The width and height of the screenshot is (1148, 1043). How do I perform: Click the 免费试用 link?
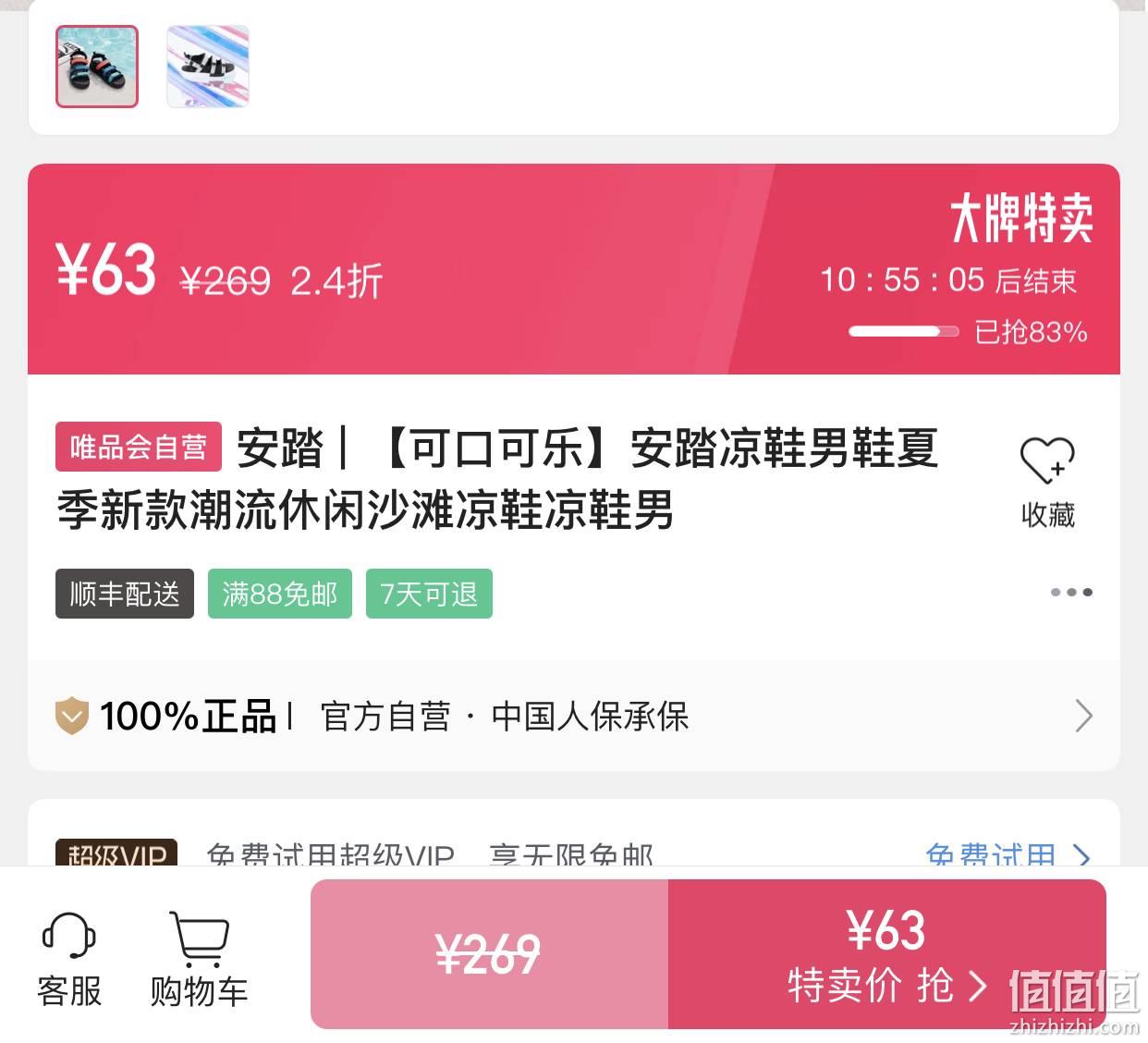pos(990,856)
